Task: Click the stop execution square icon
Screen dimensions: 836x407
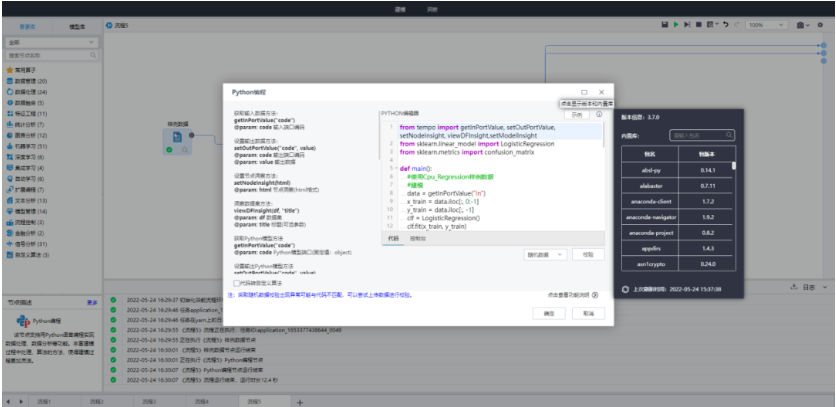Action: tap(699, 23)
